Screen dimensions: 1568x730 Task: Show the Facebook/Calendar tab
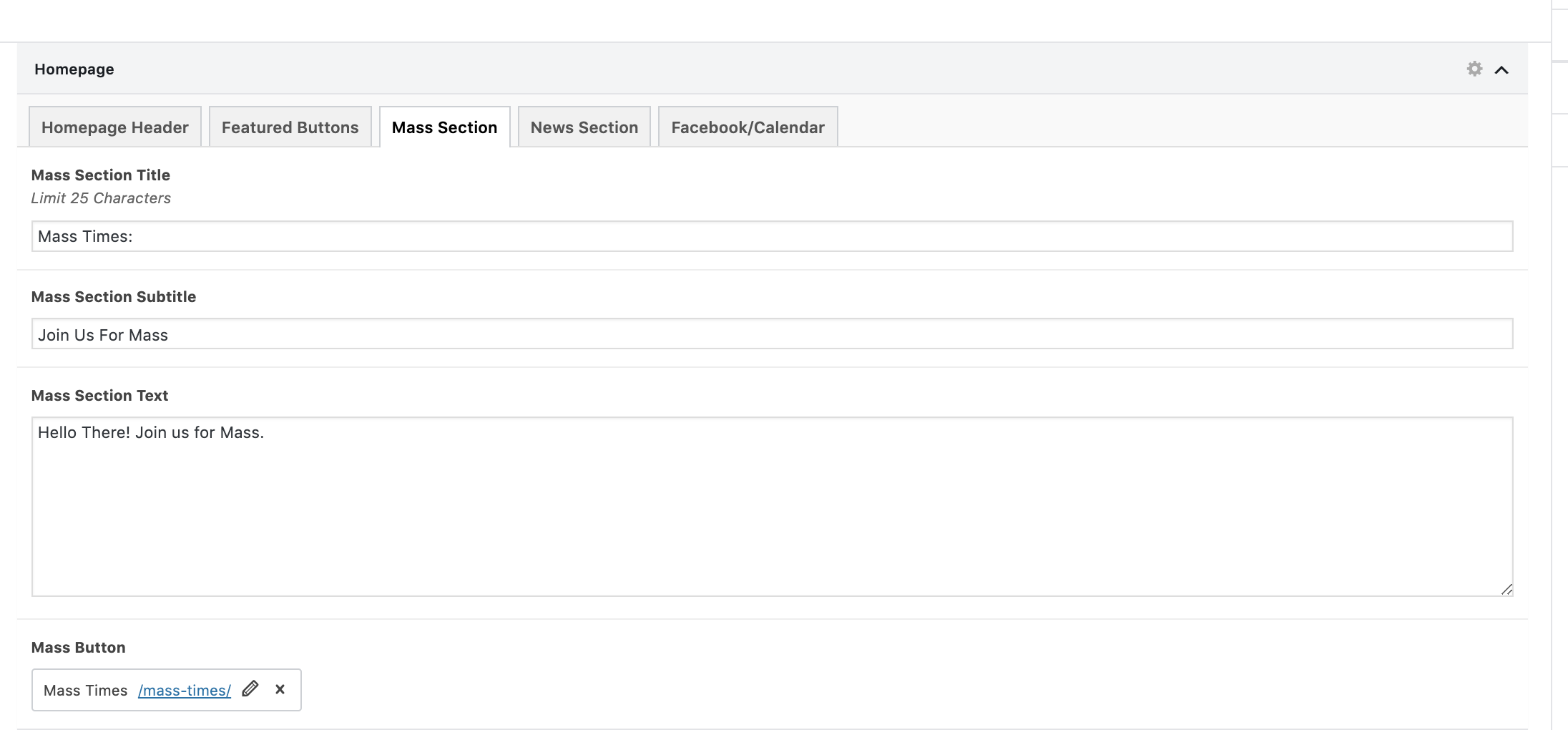[x=748, y=127]
